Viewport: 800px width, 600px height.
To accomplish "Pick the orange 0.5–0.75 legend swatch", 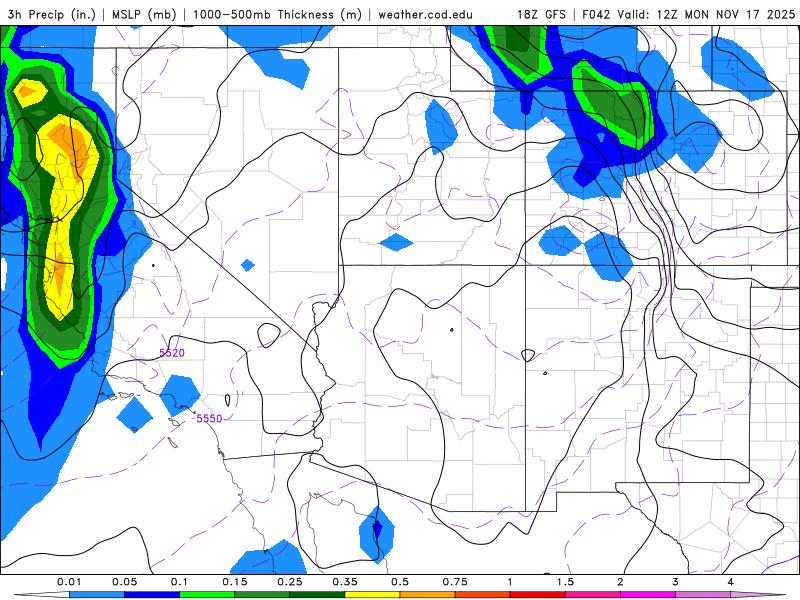I will (x=428, y=595).
